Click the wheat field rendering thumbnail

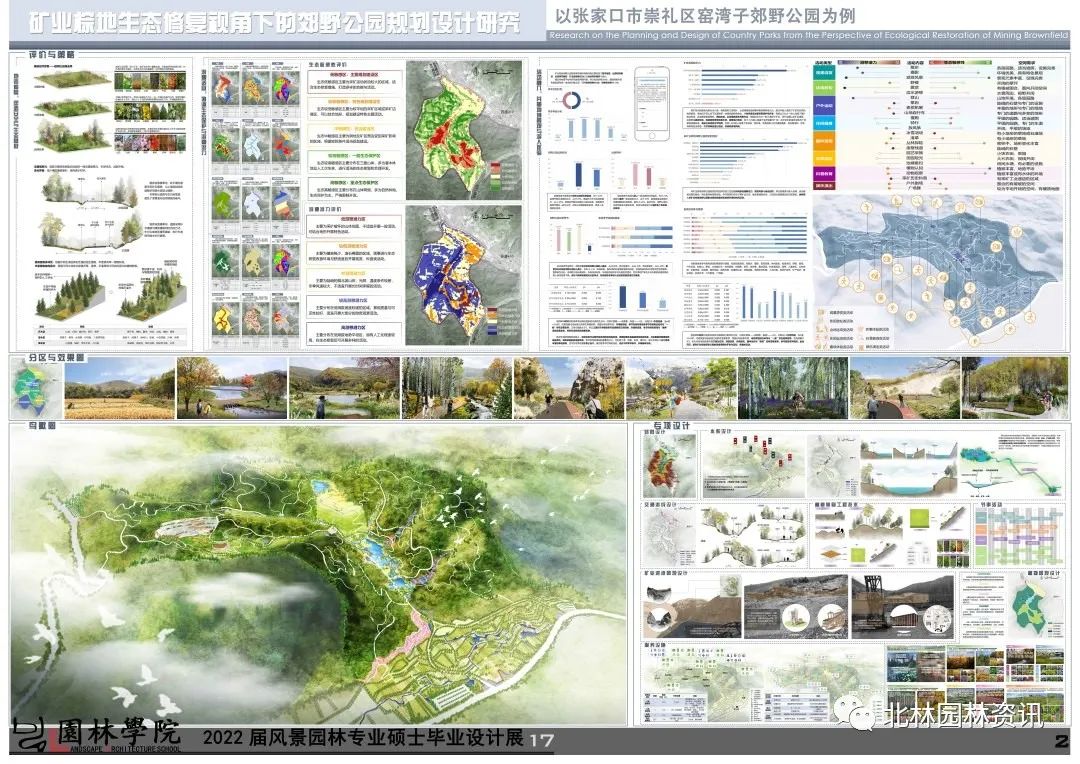click(119, 389)
